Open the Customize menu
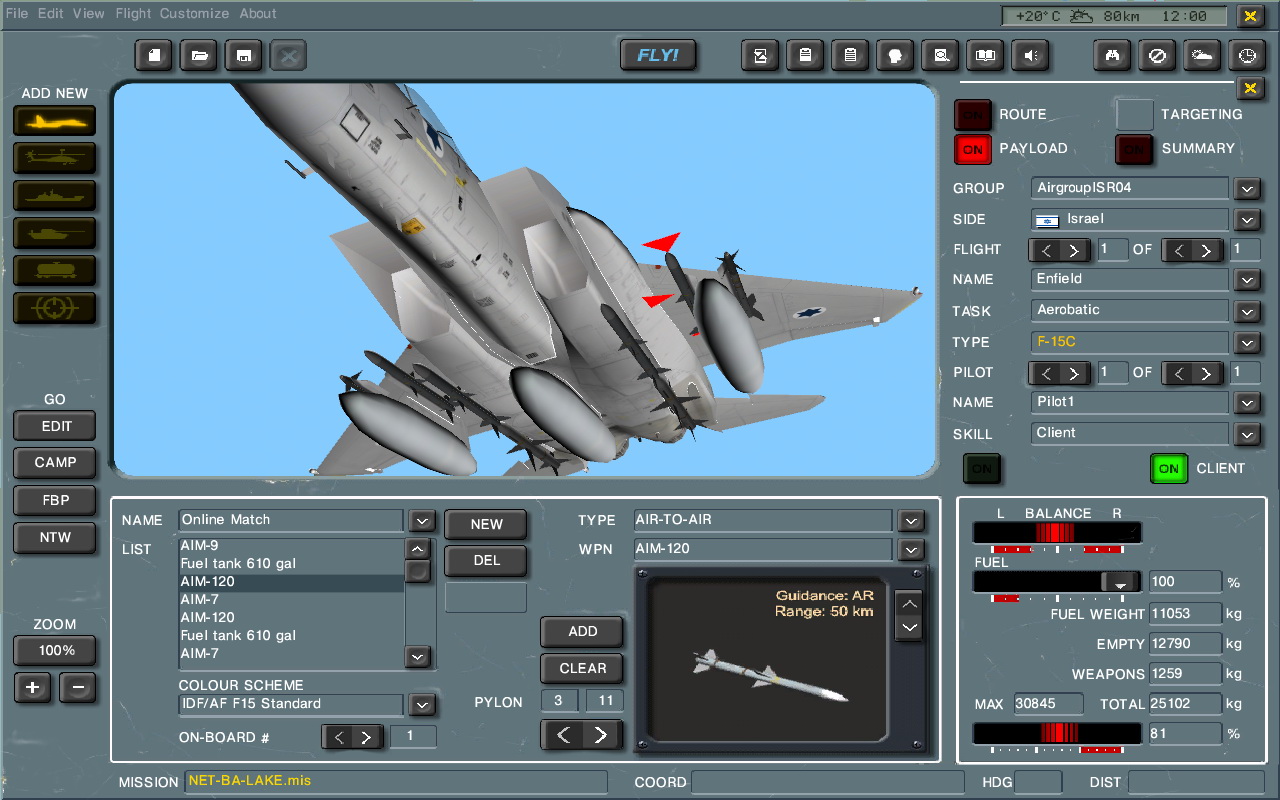The width and height of the screenshot is (1280, 800). point(194,14)
